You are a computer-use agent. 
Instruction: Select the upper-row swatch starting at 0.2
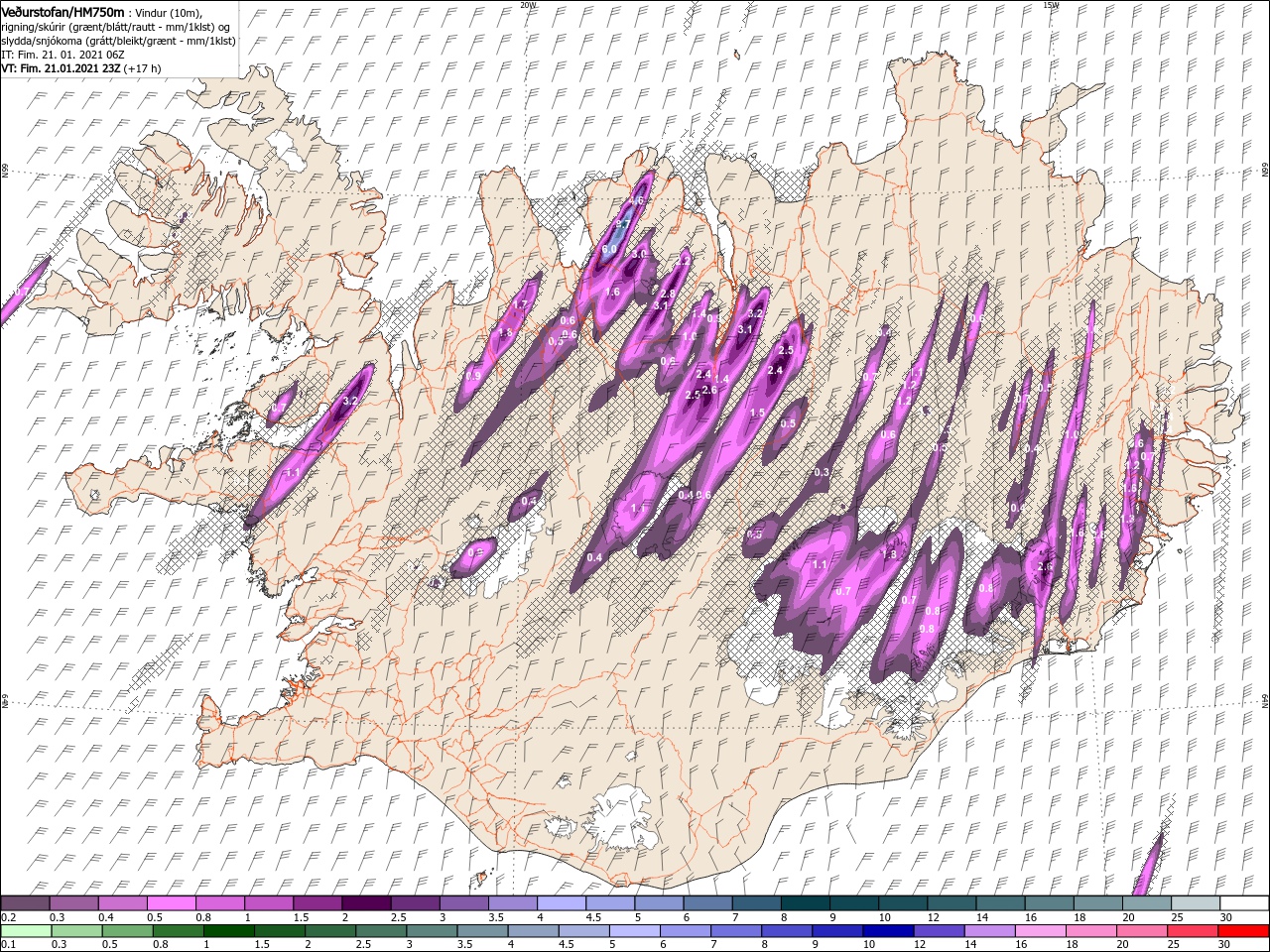click(25, 903)
